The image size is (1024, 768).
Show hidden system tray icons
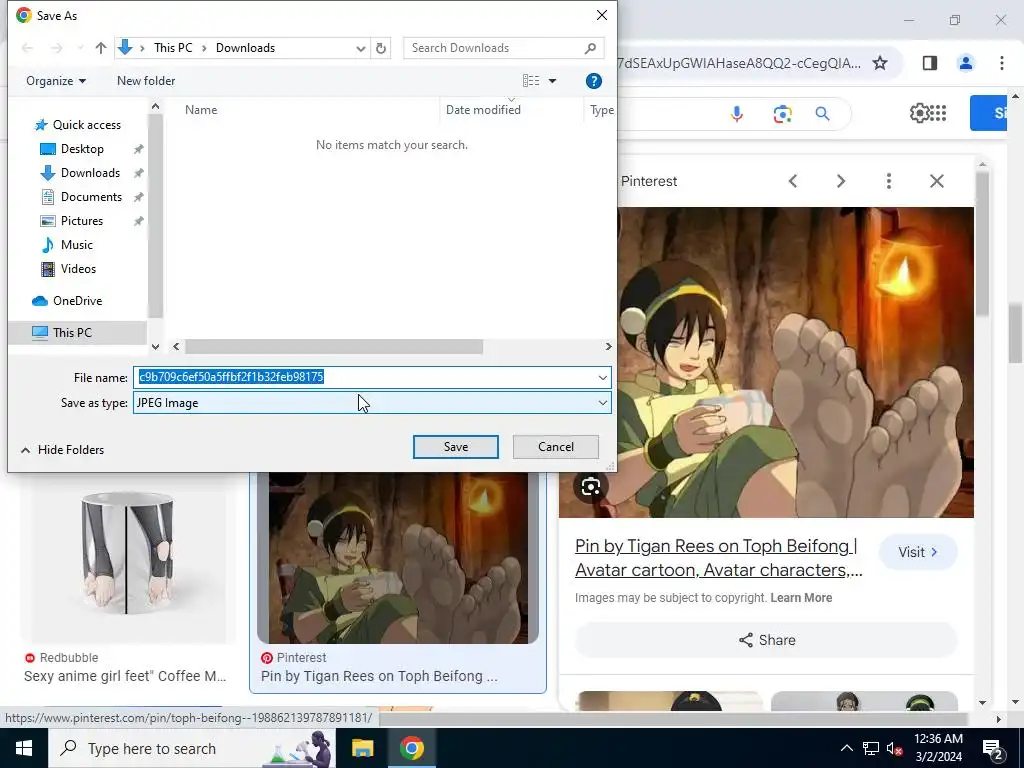[846, 748]
